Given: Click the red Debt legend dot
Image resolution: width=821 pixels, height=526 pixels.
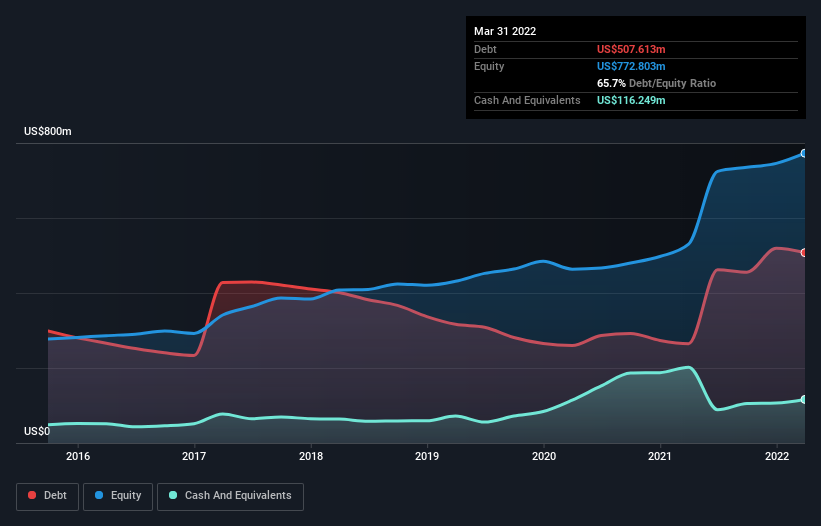Looking at the screenshot, I should coord(32,495).
